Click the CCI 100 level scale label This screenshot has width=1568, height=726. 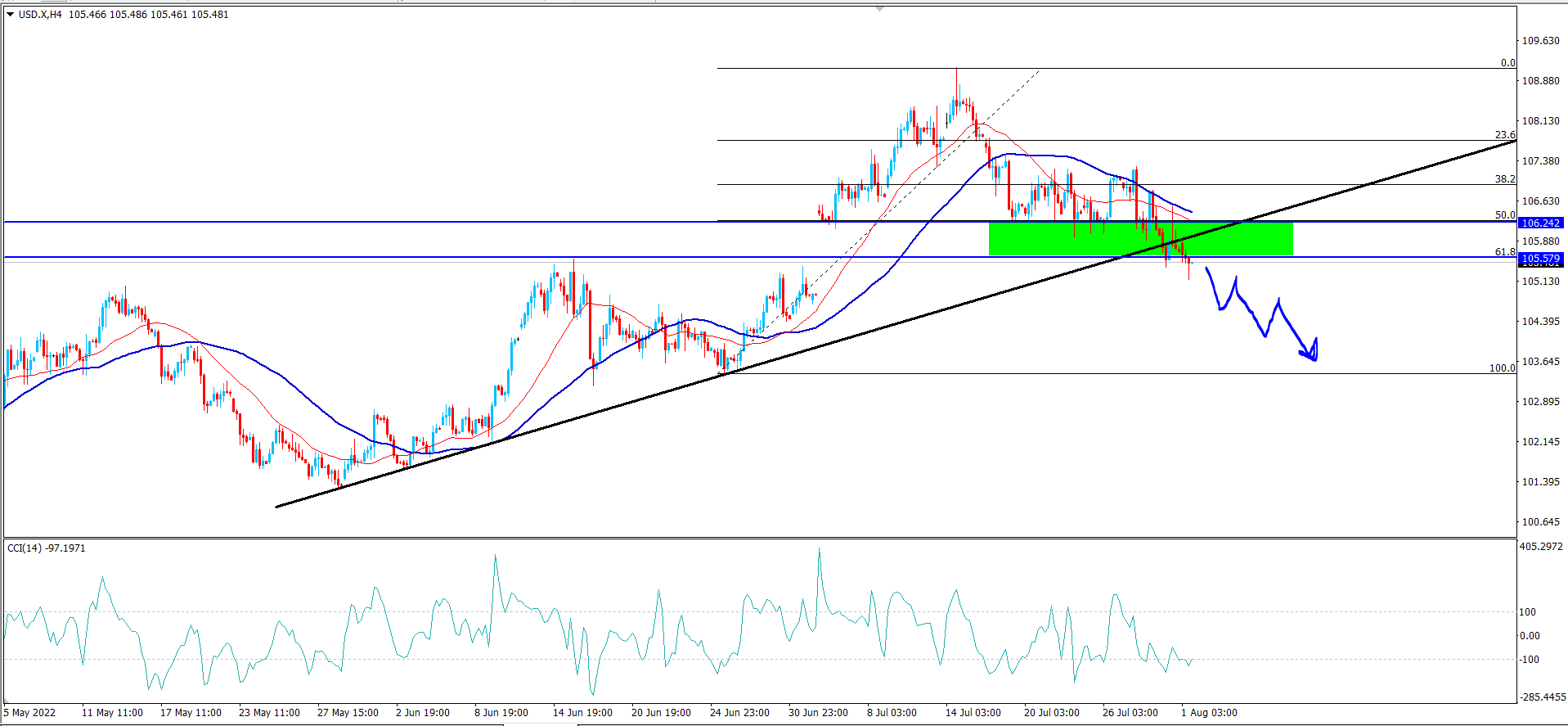tap(1527, 612)
